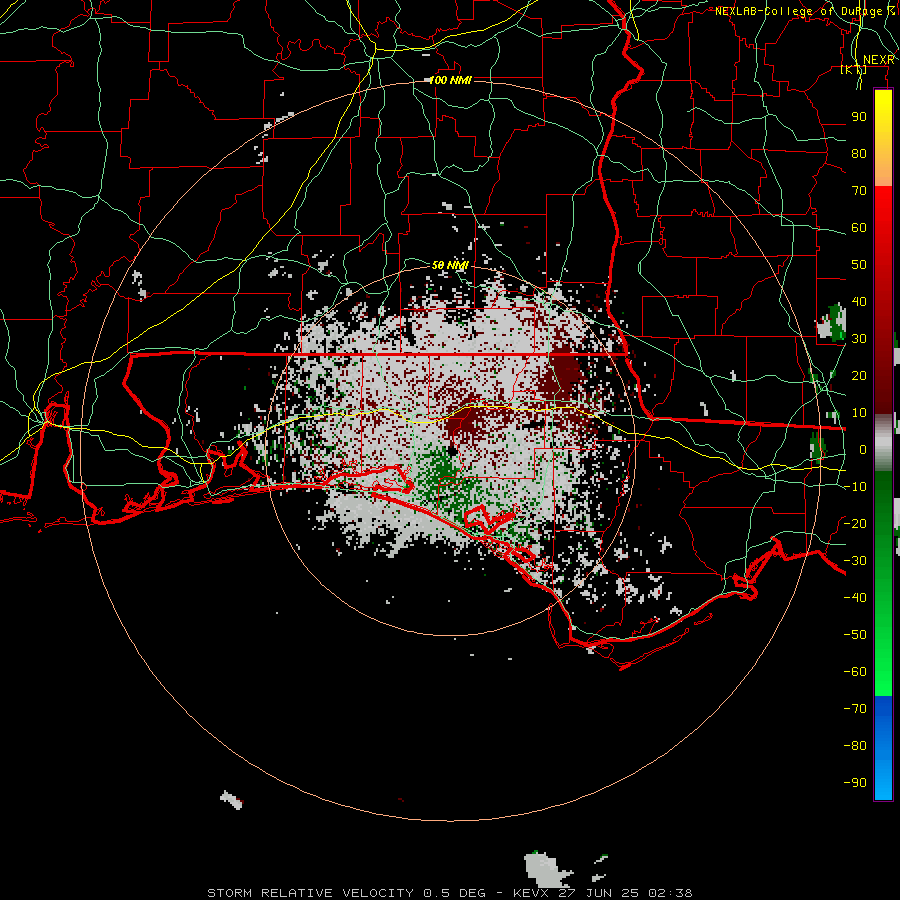Click the 10 value on velocity scale
The width and height of the screenshot is (900, 900).
859,413
